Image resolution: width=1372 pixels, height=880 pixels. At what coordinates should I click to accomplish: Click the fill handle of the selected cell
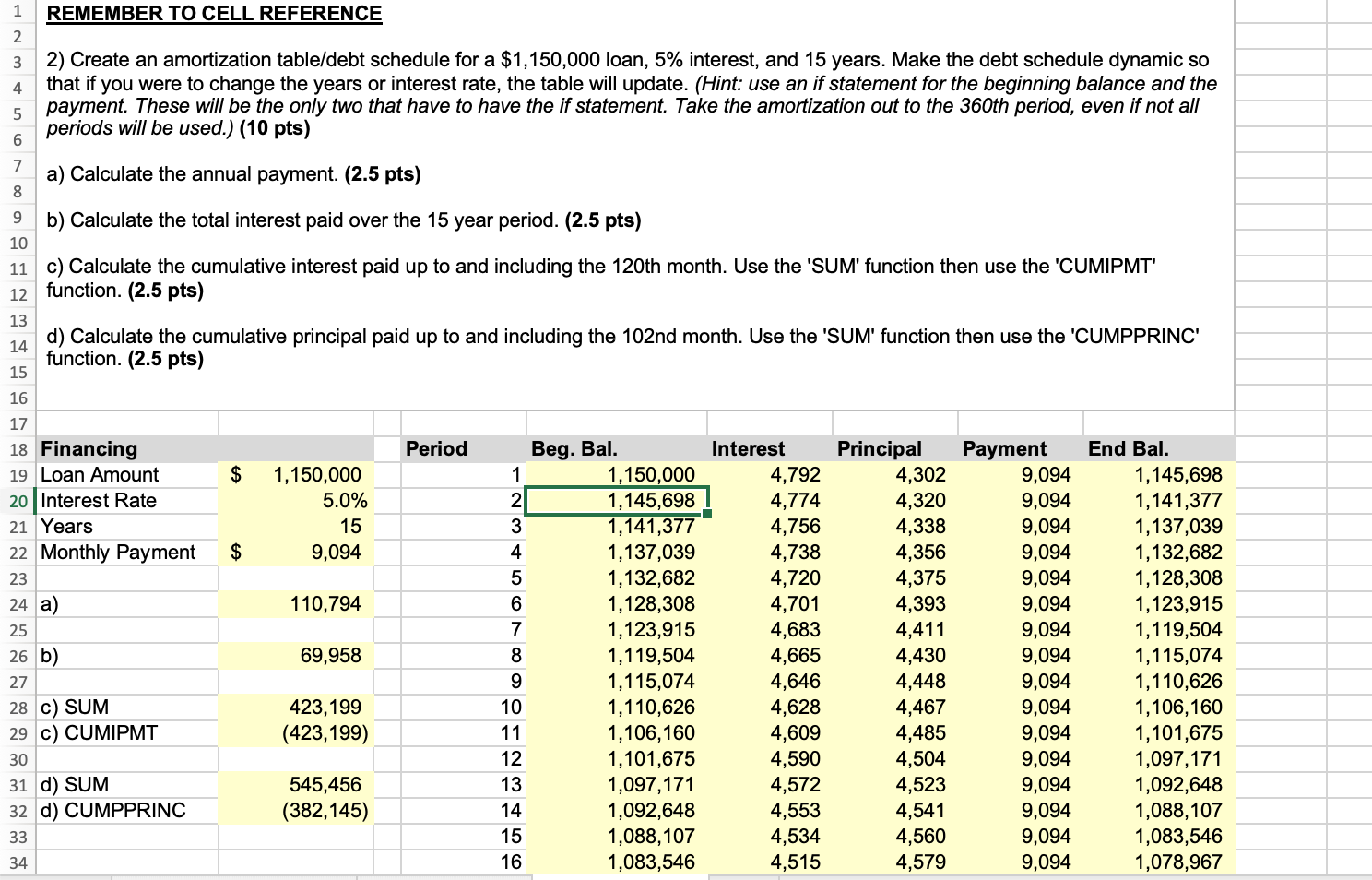(x=706, y=513)
